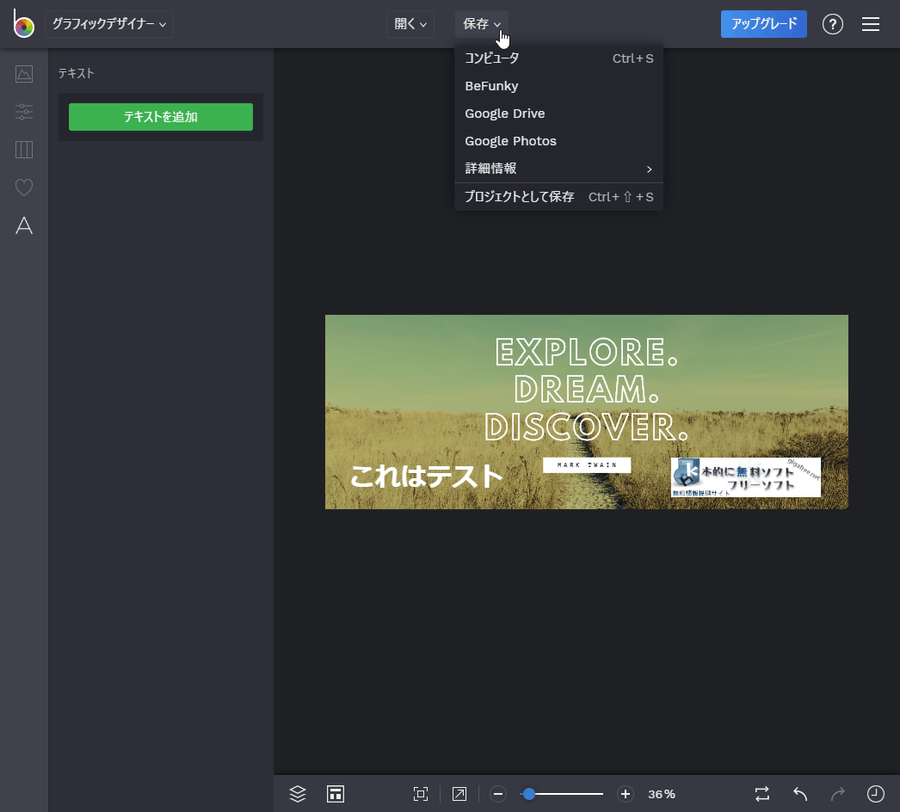This screenshot has height=812, width=900.
Task: Open the 開く dropdown menu
Action: [x=410, y=24]
